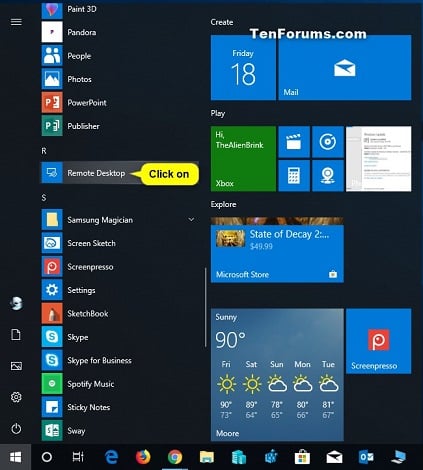Open Cortana circle on taskbar

pos(47,457)
